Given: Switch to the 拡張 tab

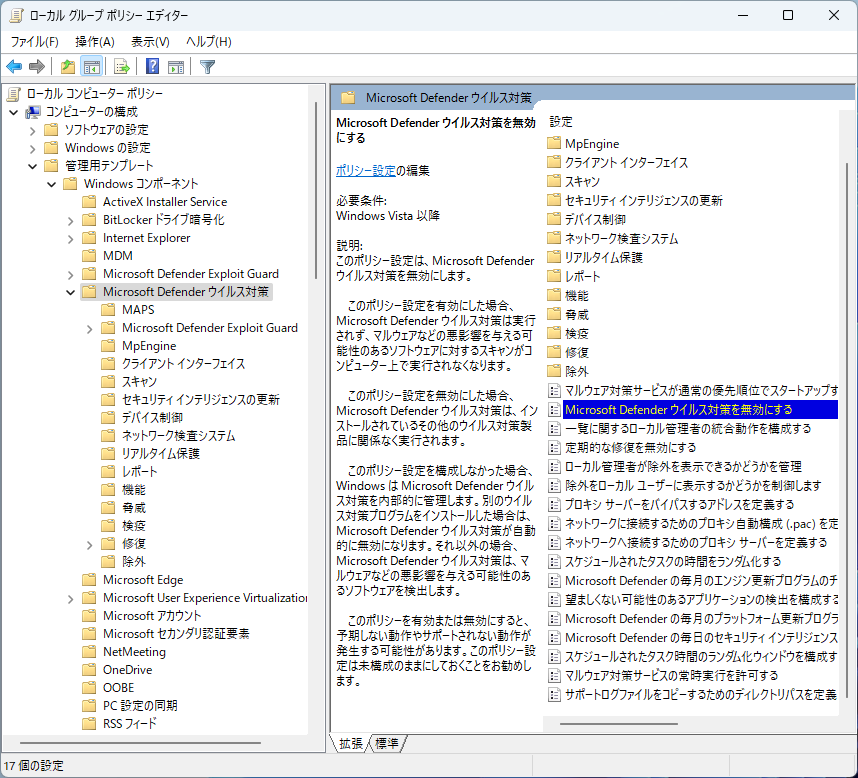Looking at the screenshot, I should (x=351, y=744).
